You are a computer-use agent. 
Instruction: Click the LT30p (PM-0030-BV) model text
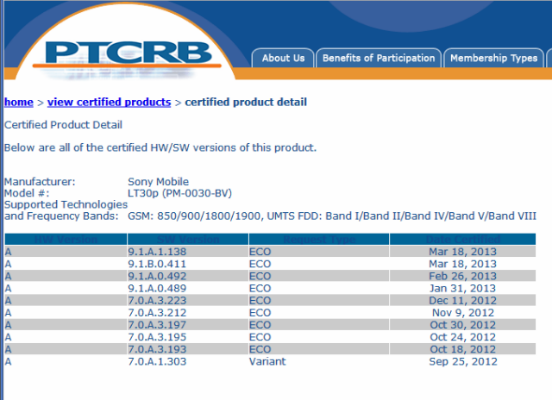click(x=180, y=193)
